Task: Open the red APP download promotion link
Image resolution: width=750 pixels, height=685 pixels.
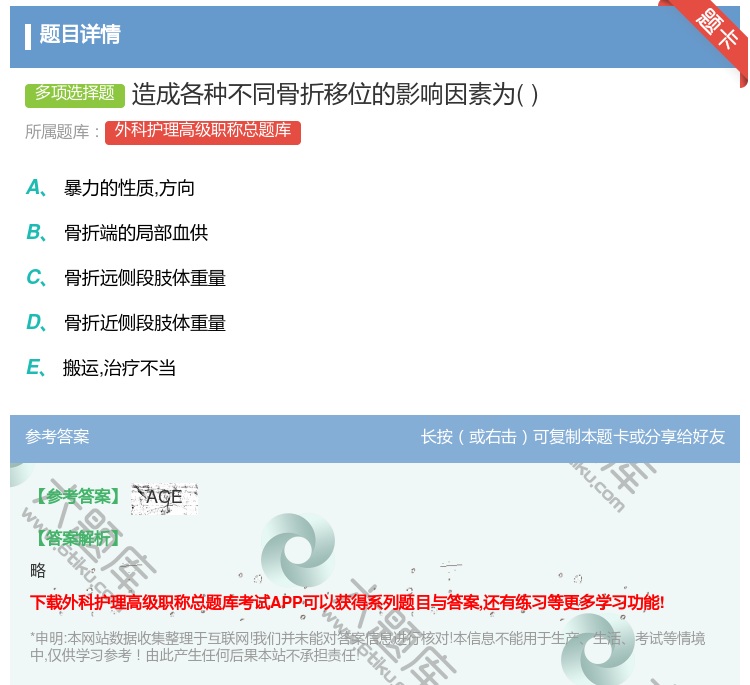Action: point(347,602)
